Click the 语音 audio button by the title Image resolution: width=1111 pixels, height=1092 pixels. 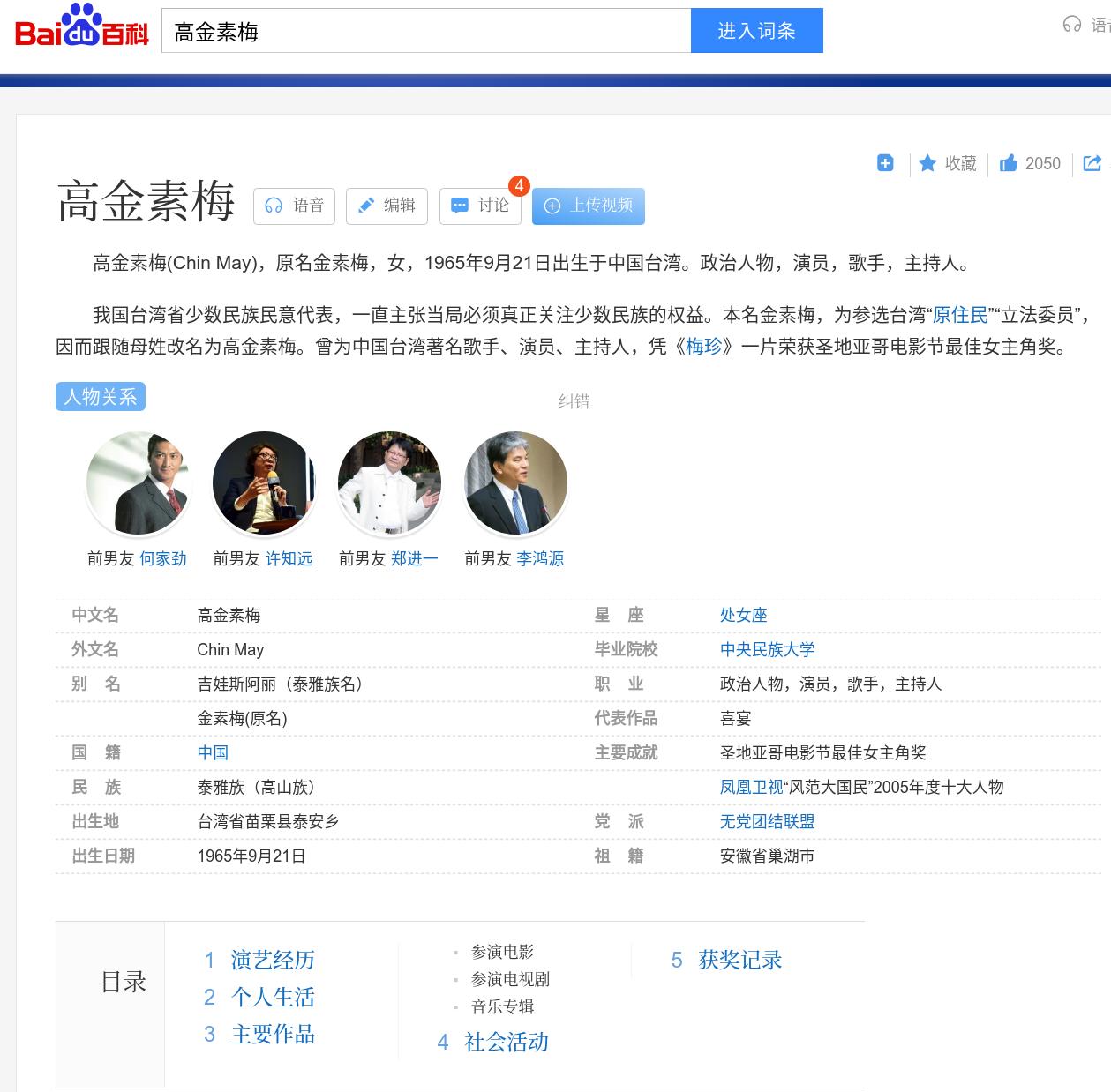(295, 206)
